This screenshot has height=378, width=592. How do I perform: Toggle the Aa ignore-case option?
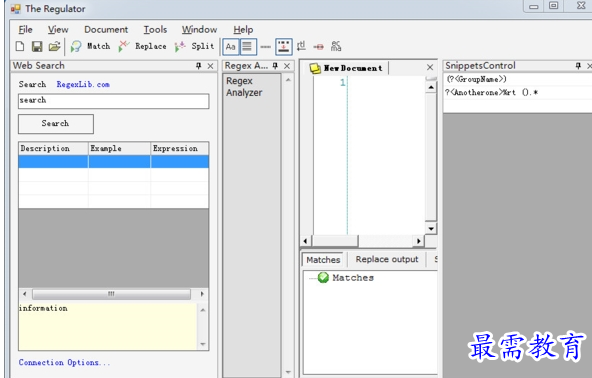230,47
